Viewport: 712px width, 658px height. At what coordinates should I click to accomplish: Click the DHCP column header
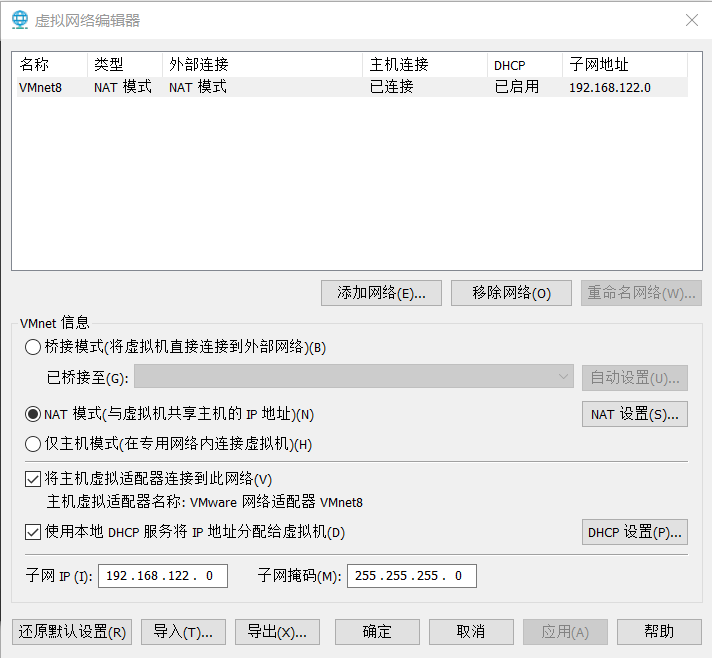click(524, 65)
